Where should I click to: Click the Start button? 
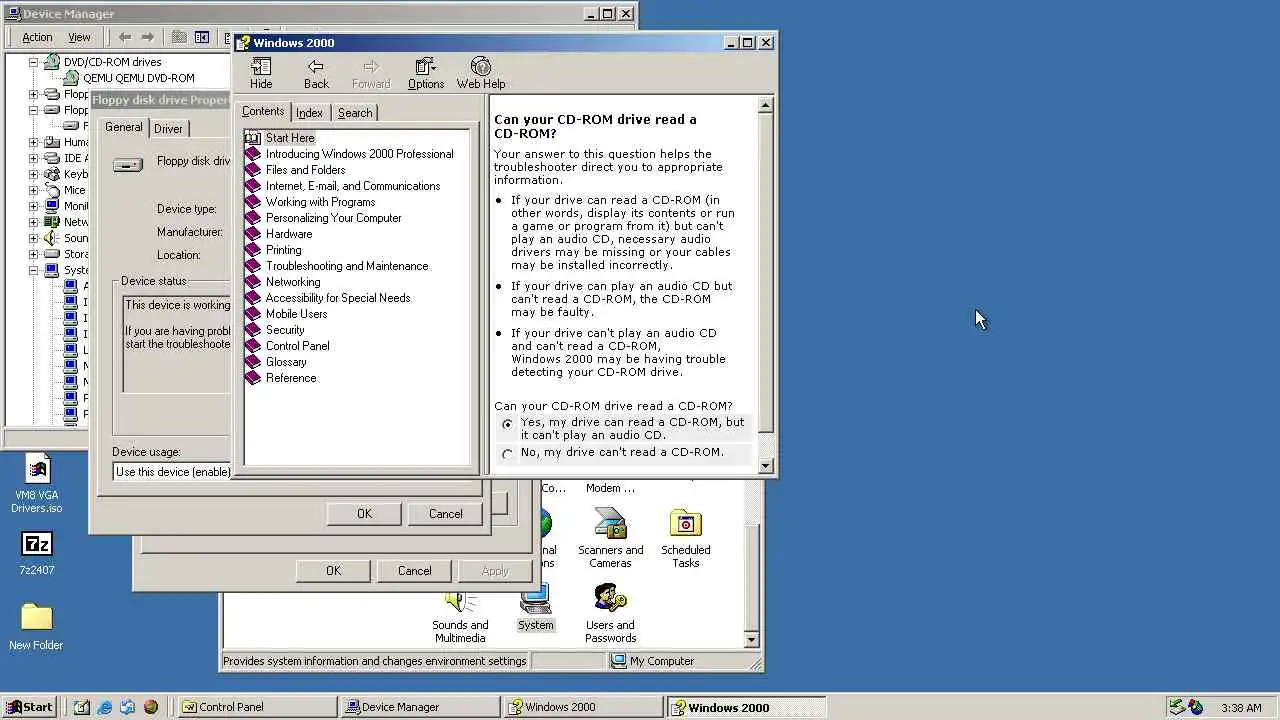click(29, 707)
